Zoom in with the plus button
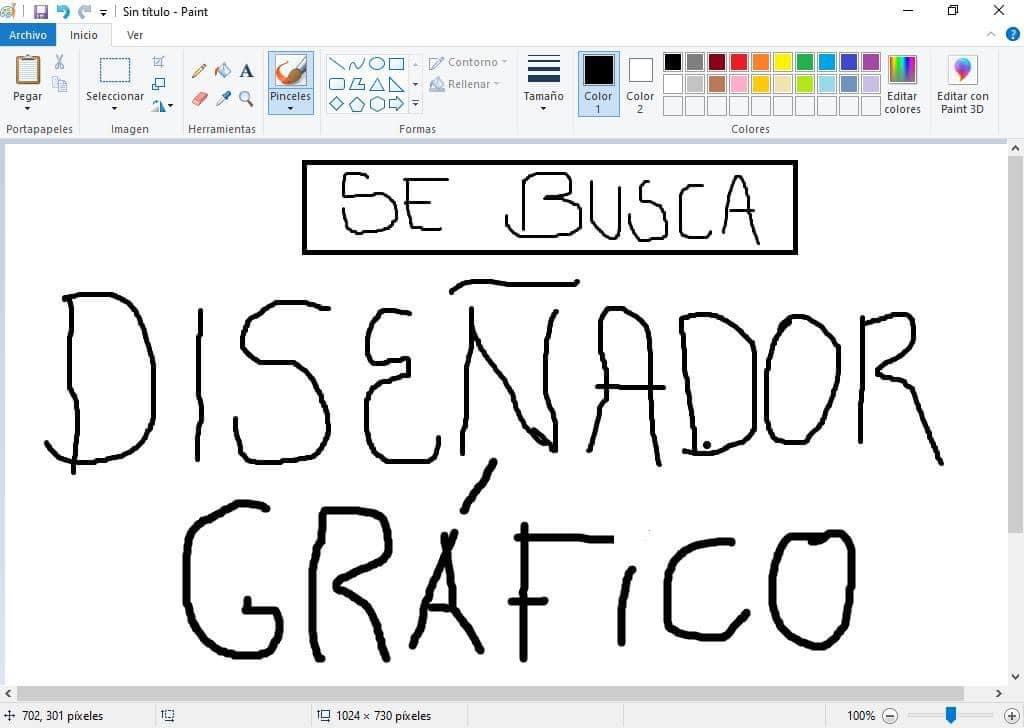This screenshot has height=728, width=1024. (1012, 716)
